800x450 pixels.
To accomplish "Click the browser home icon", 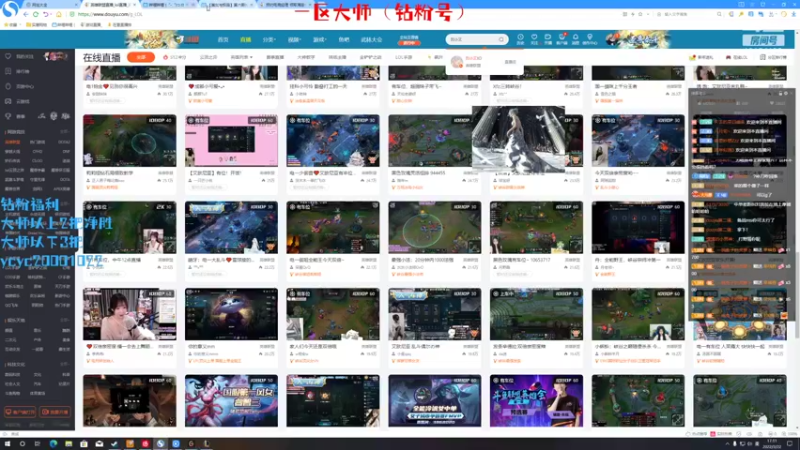I will point(59,14).
